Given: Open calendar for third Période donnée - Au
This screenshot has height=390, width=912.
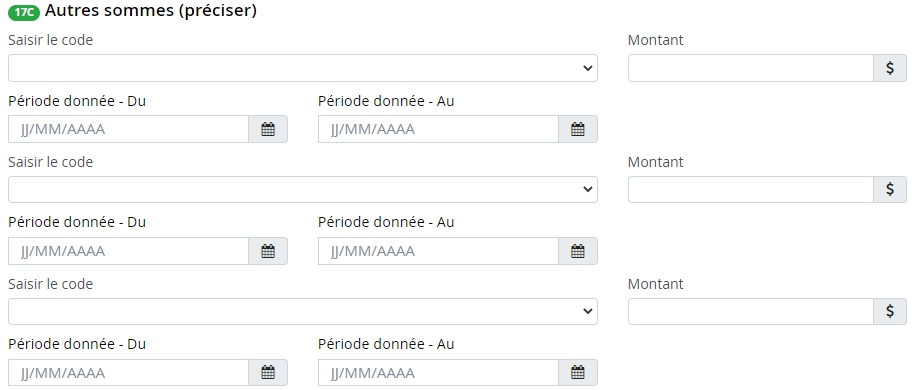Looking at the screenshot, I should pos(578,373).
